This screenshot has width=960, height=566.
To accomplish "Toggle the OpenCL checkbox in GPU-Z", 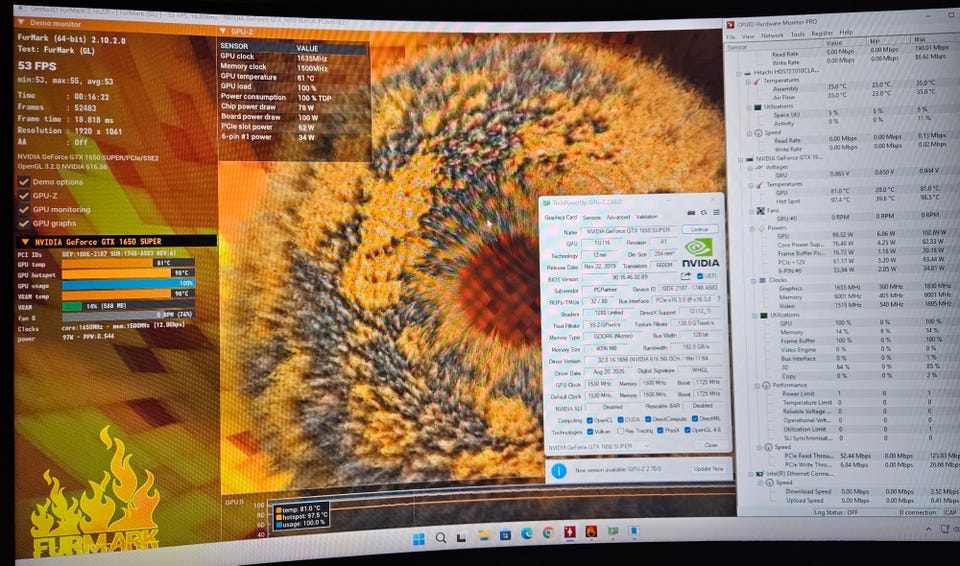I will tap(590, 420).
